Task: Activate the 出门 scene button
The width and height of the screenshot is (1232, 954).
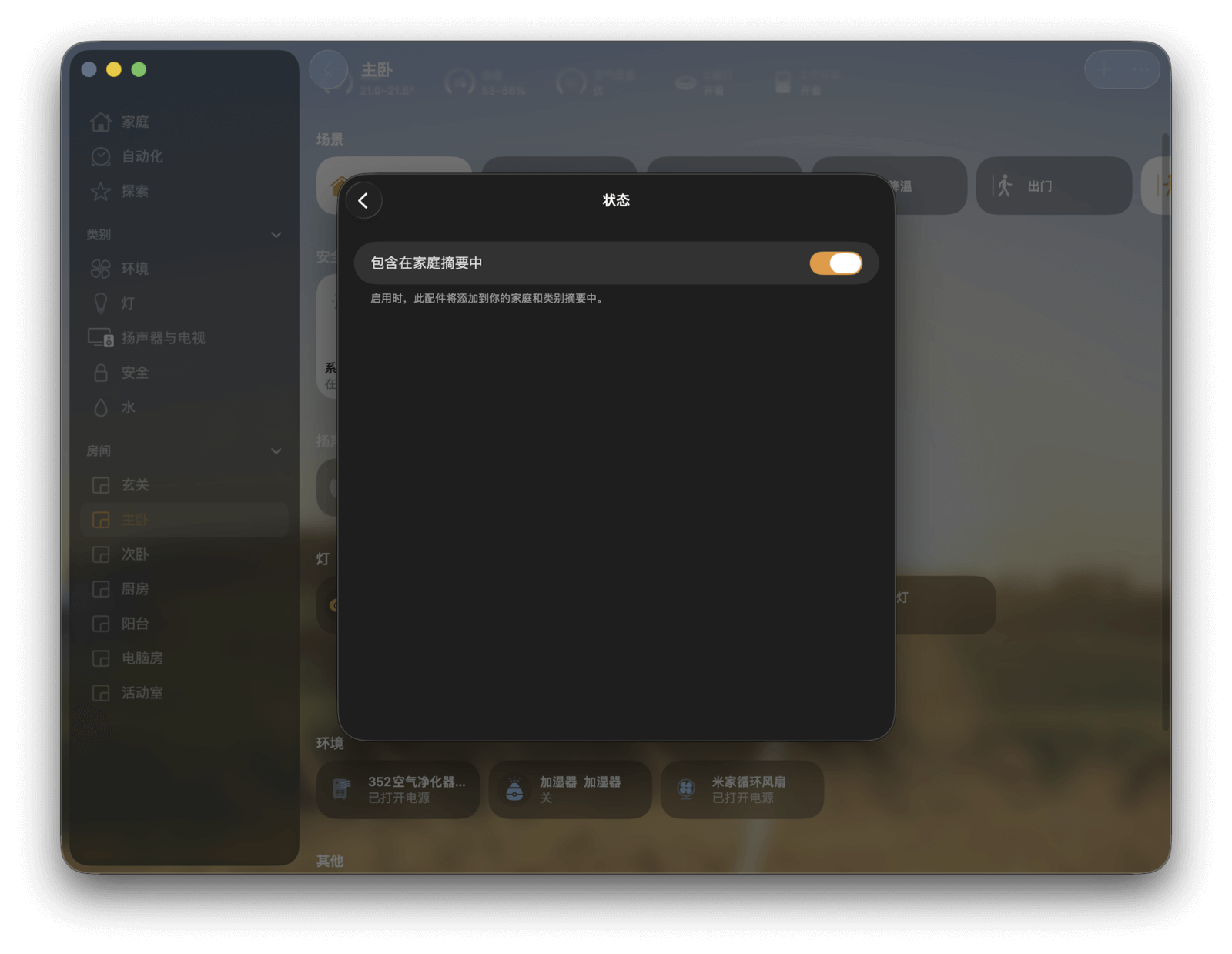Action: coord(1053,186)
